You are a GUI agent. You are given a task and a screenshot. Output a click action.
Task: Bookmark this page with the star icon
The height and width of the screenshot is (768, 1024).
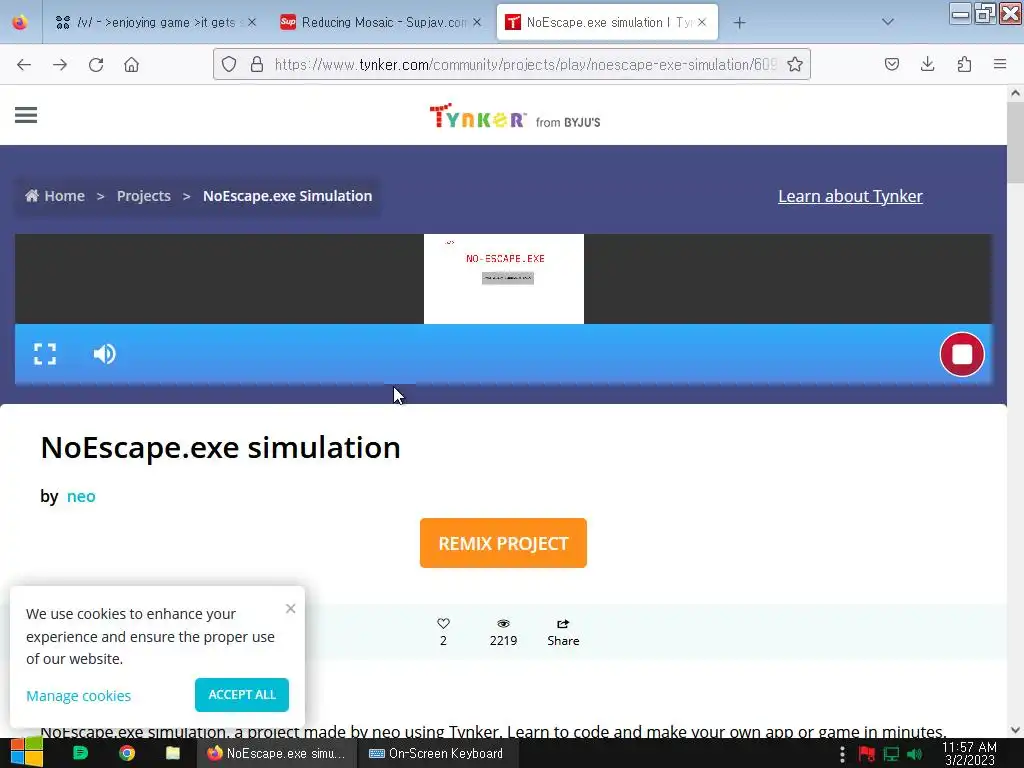[795, 64]
